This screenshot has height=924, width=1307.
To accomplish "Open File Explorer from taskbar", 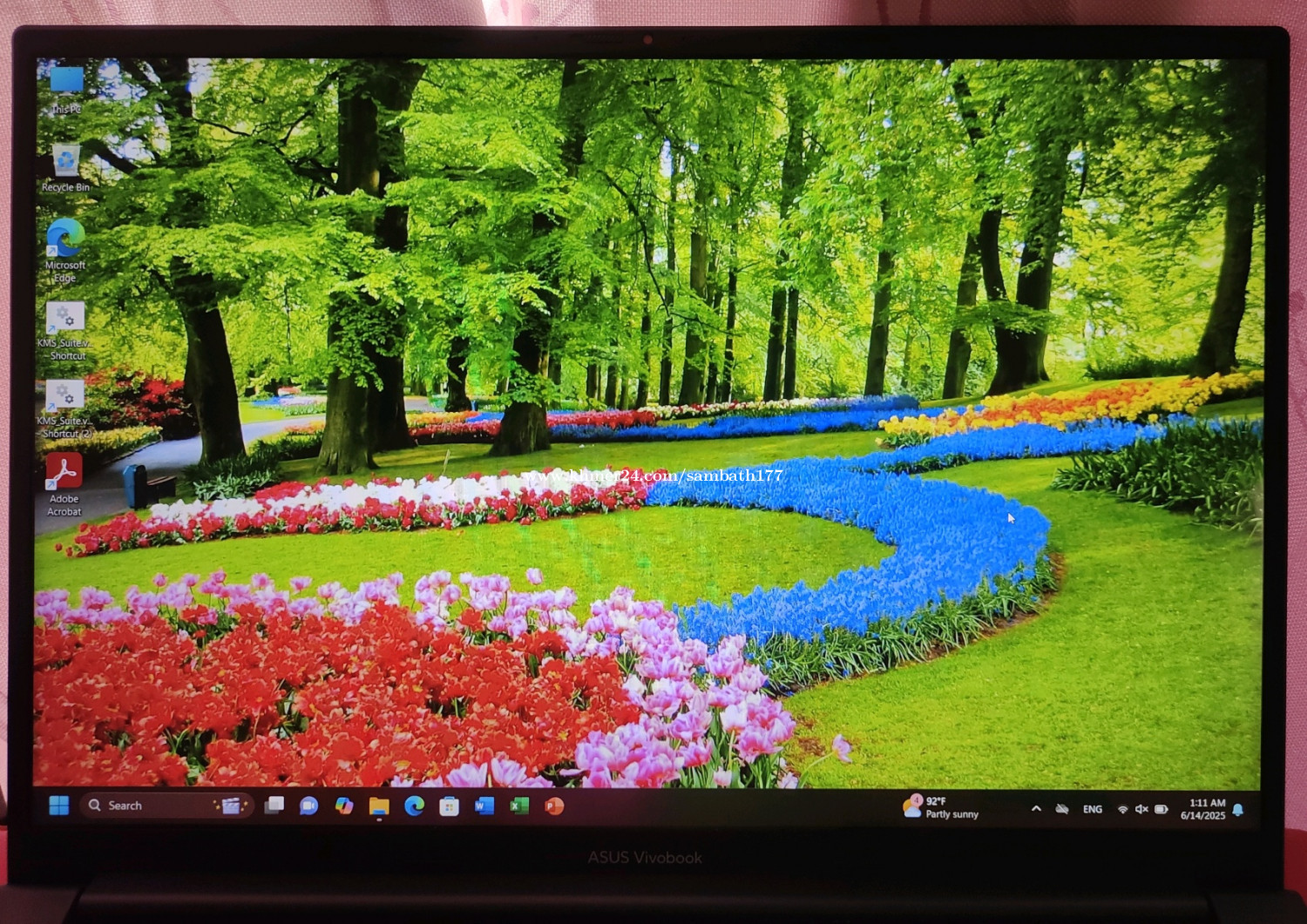I will click(379, 806).
